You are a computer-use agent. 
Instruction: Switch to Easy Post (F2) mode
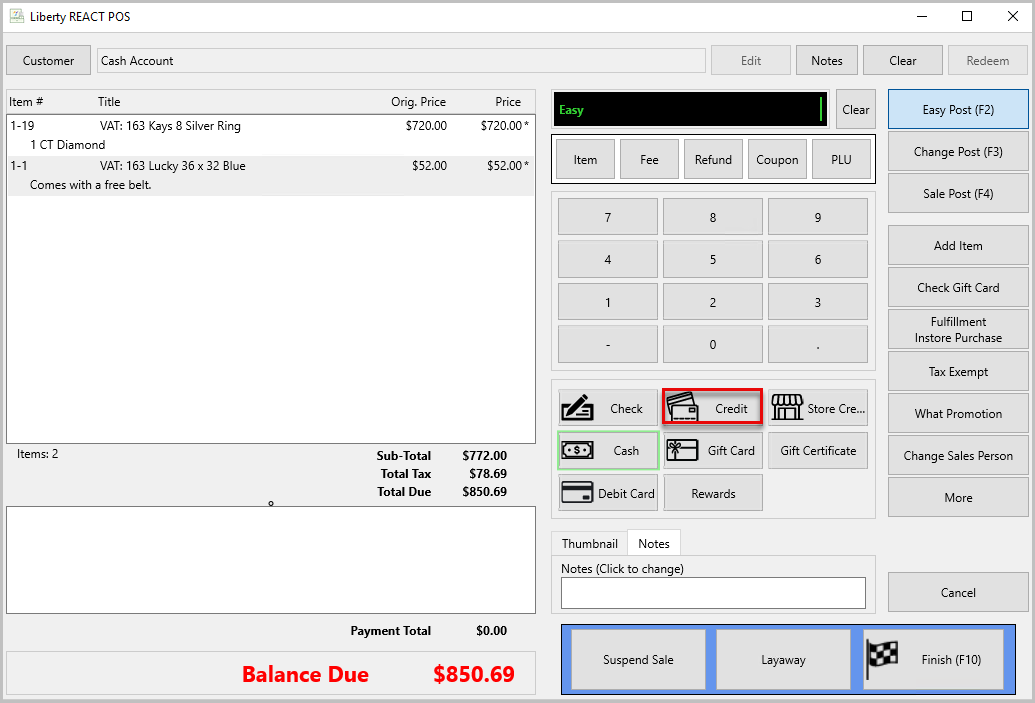[958, 110]
